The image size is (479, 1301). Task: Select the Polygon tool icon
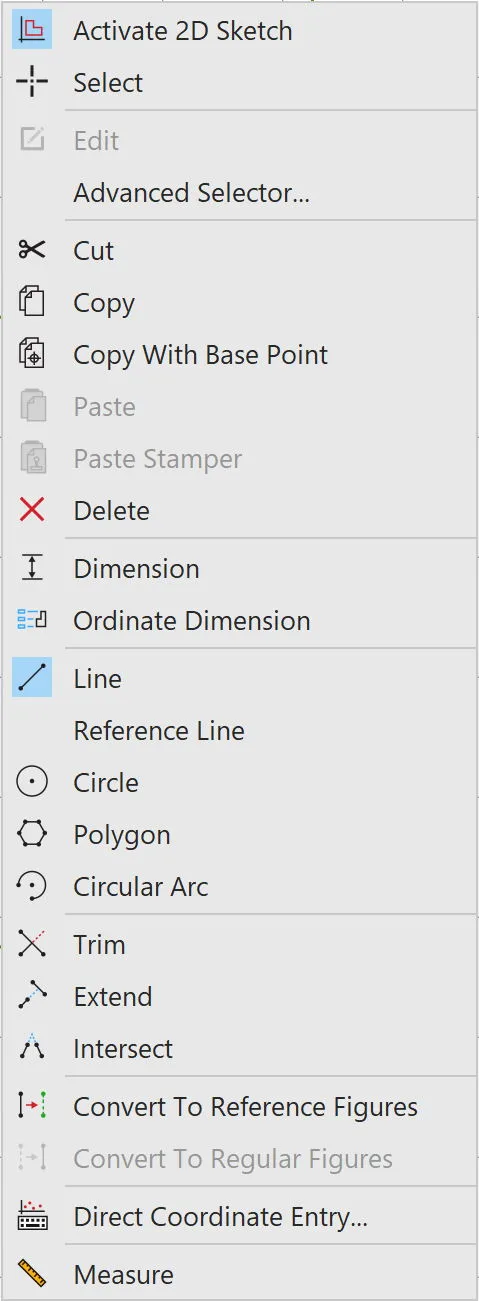(x=32, y=834)
